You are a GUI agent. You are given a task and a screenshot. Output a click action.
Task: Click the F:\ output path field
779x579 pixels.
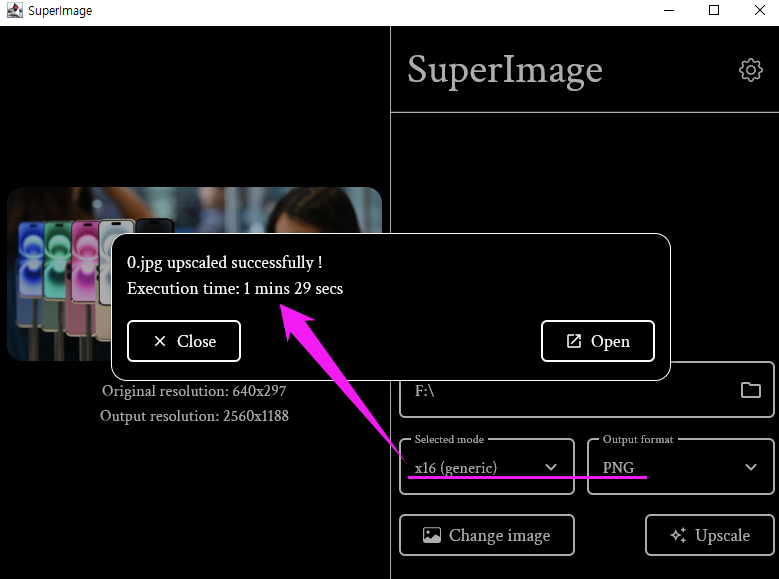[587, 390]
